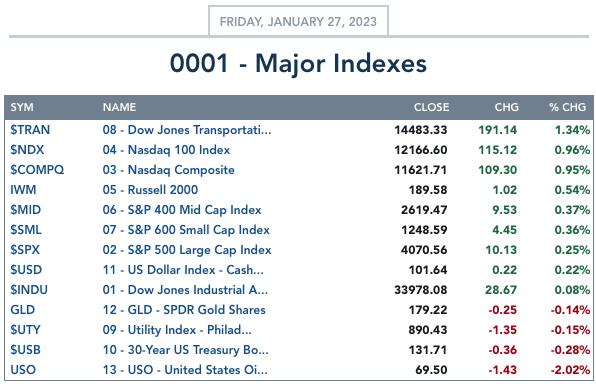Open S&P 400 Mid Cap Index link

pos(182,210)
